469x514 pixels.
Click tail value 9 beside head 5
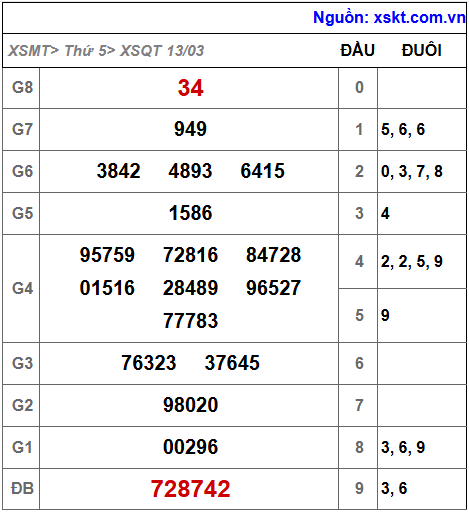385,315
